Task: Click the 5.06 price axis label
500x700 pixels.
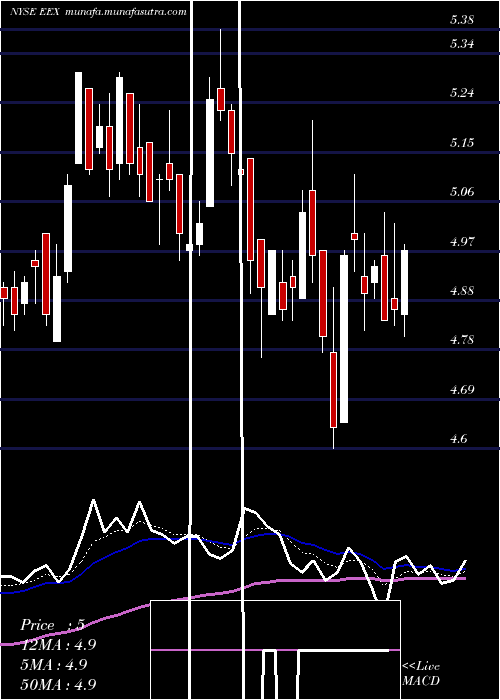Action: click(462, 192)
